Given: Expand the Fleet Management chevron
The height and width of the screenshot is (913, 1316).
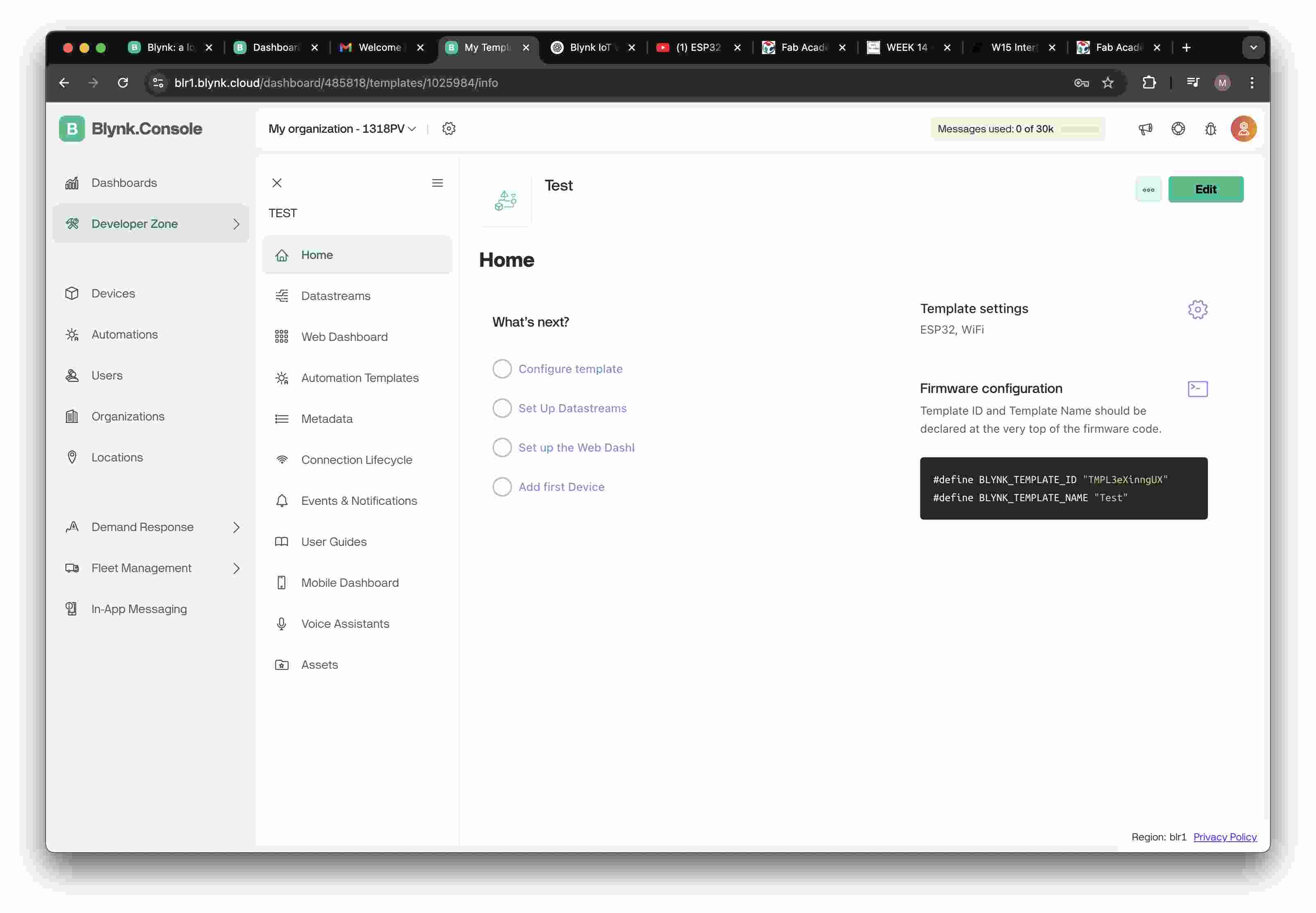Looking at the screenshot, I should pyautogui.click(x=236, y=568).
